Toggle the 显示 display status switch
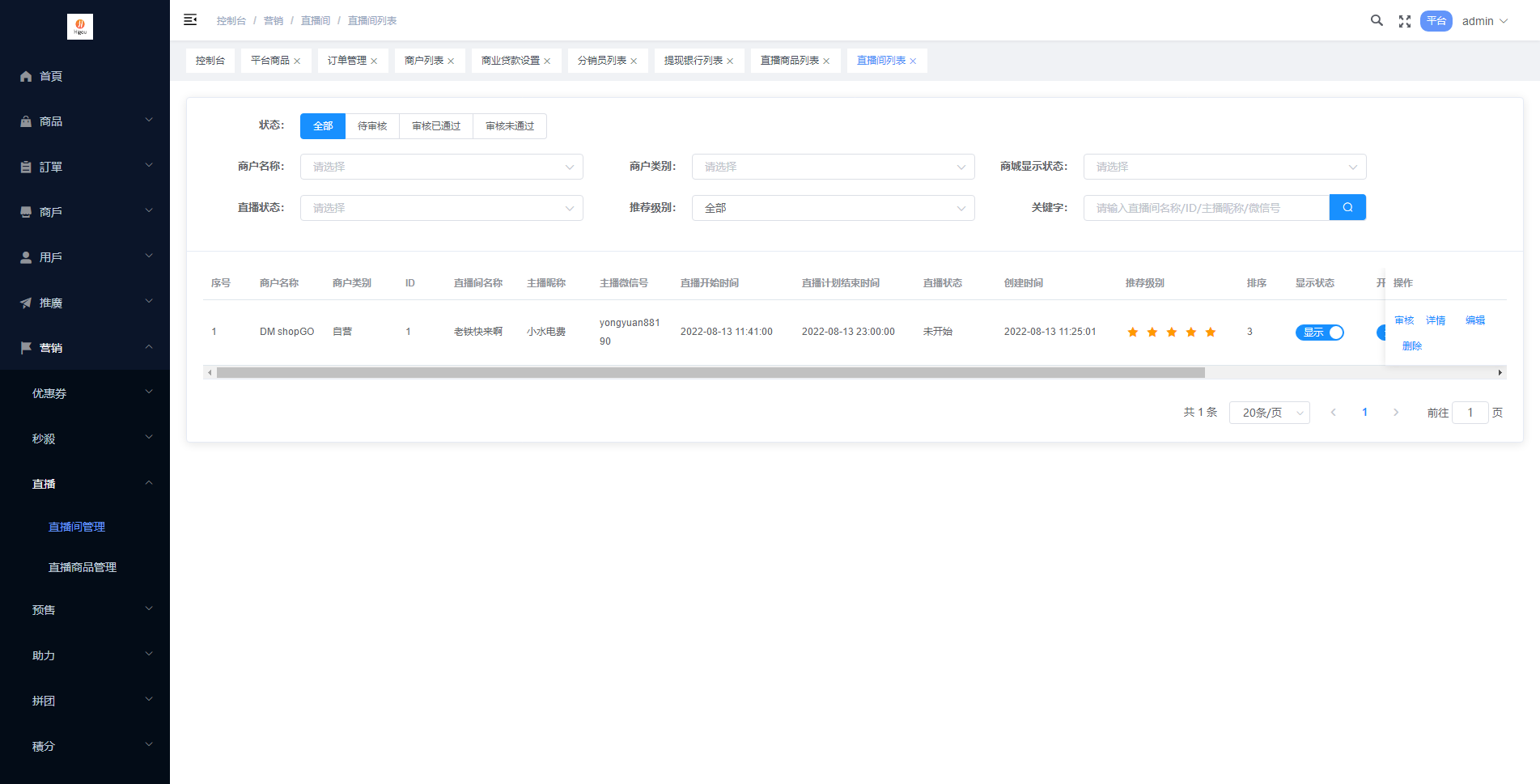This screenshot has height=784, width=1540. (x=1319, y=333)
